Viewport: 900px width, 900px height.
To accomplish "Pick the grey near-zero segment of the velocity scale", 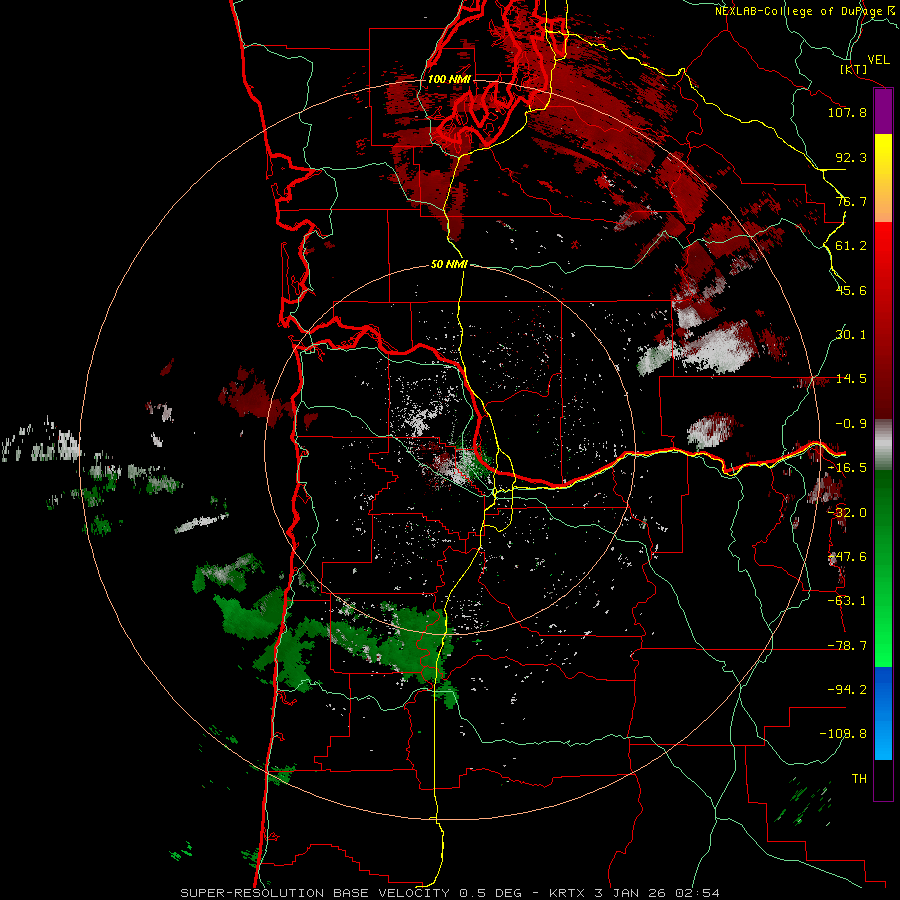I will pos(883,445).
